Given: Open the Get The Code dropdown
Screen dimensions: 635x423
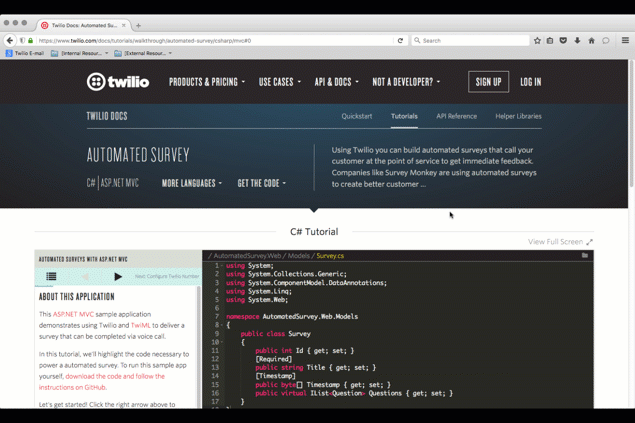Looking at the screenshot, I should [262, 183].
